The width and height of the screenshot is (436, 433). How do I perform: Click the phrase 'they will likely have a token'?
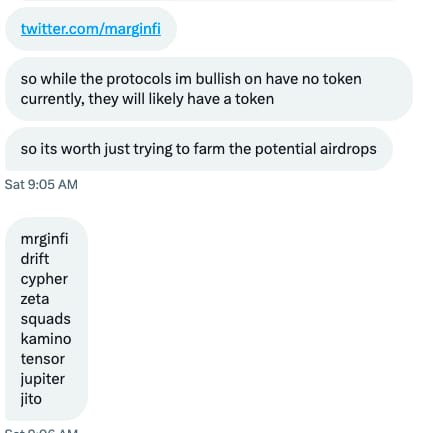[181, 99]
